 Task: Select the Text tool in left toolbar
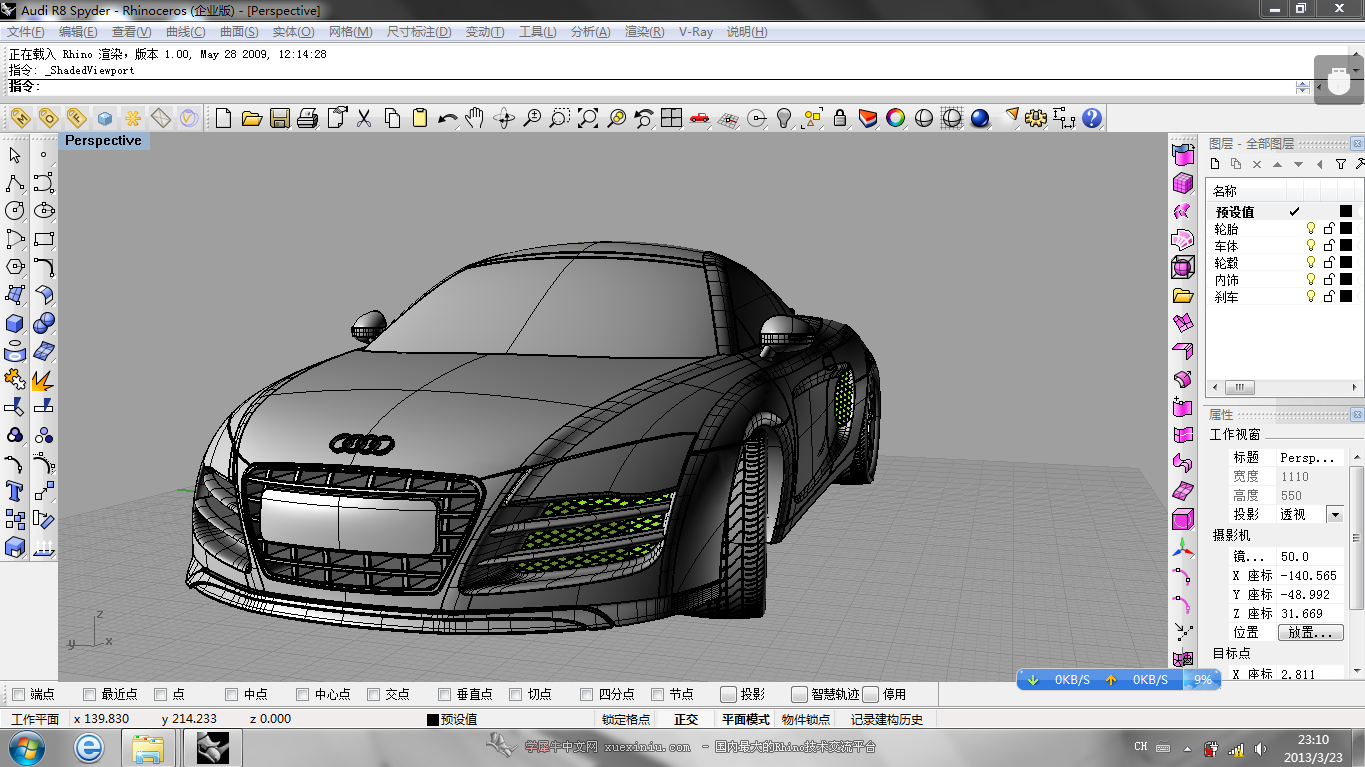[15, 491]
